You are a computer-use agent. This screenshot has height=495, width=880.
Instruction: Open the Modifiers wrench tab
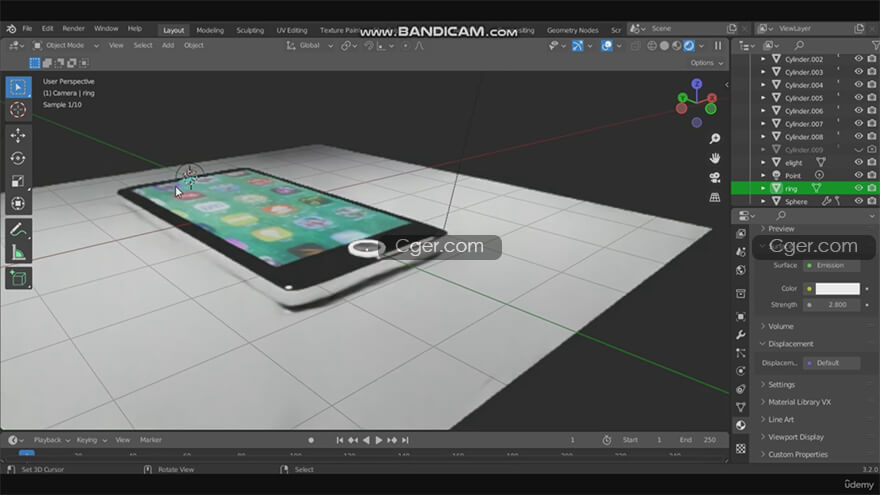[741, 335]
